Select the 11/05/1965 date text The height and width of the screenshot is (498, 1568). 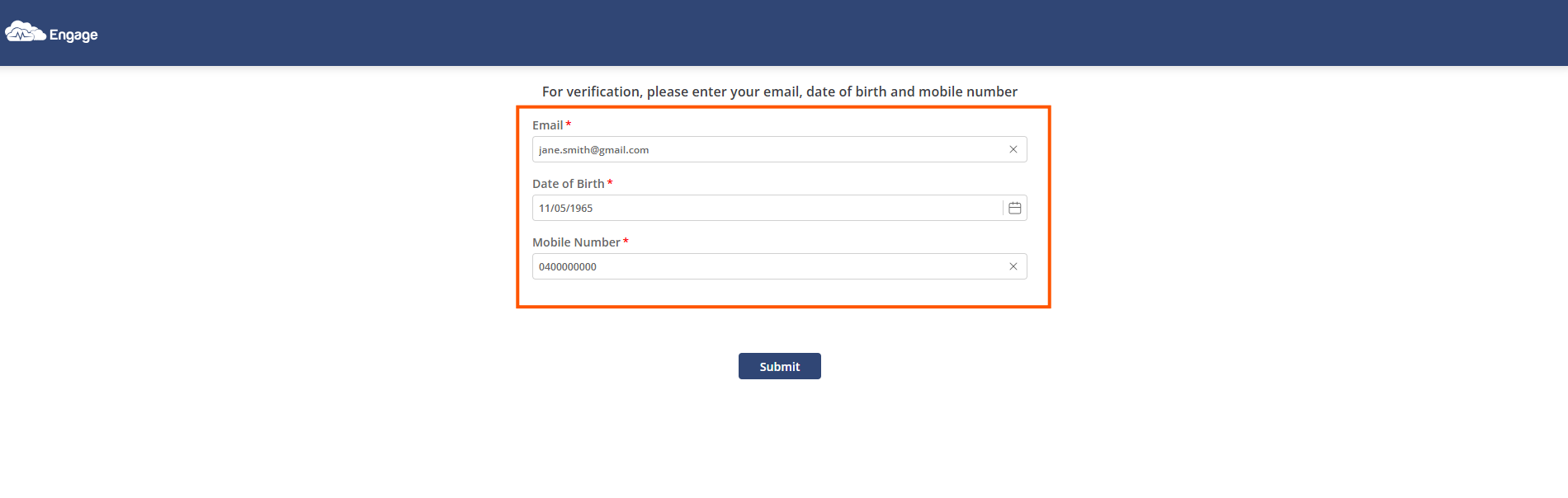click(565, 209)
